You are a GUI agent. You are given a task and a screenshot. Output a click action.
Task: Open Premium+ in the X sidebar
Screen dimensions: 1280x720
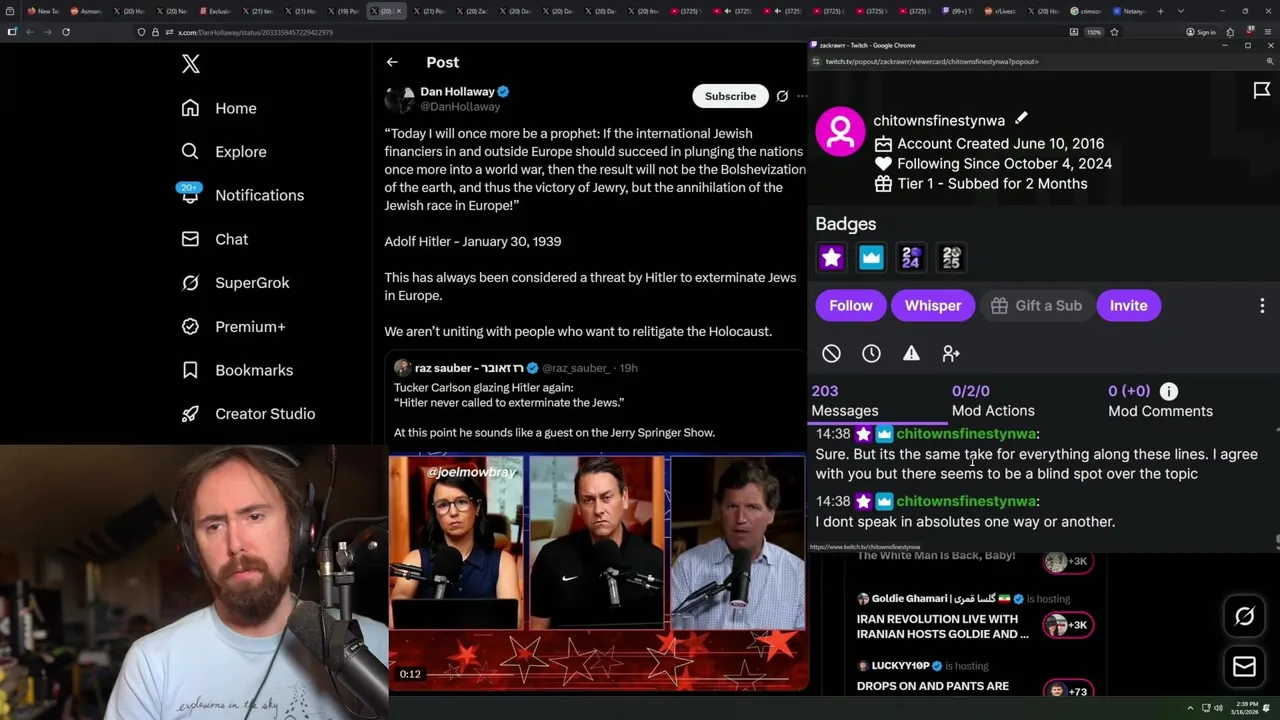tap(233, 326)
